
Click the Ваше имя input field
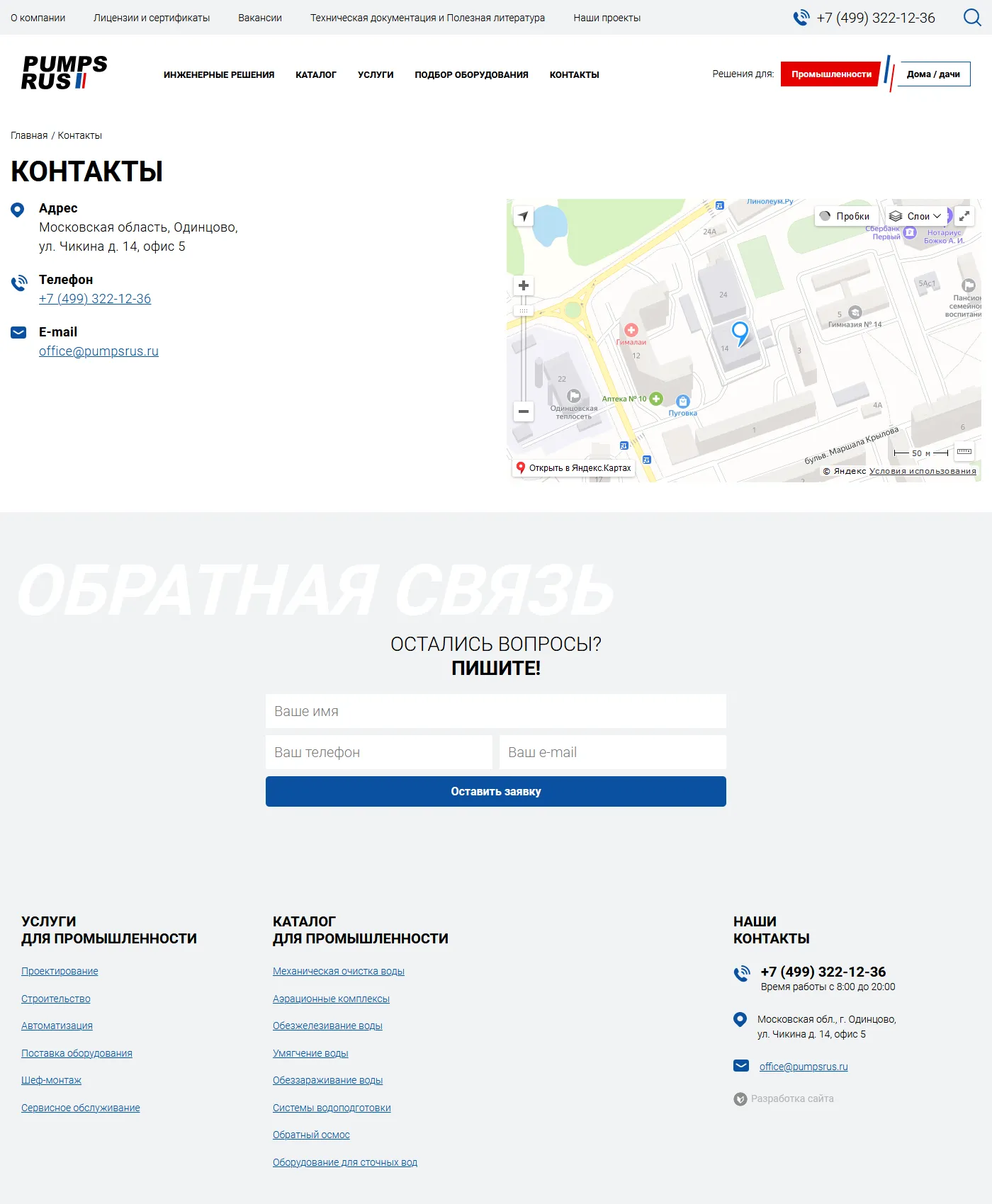click(x=495, y=711)
